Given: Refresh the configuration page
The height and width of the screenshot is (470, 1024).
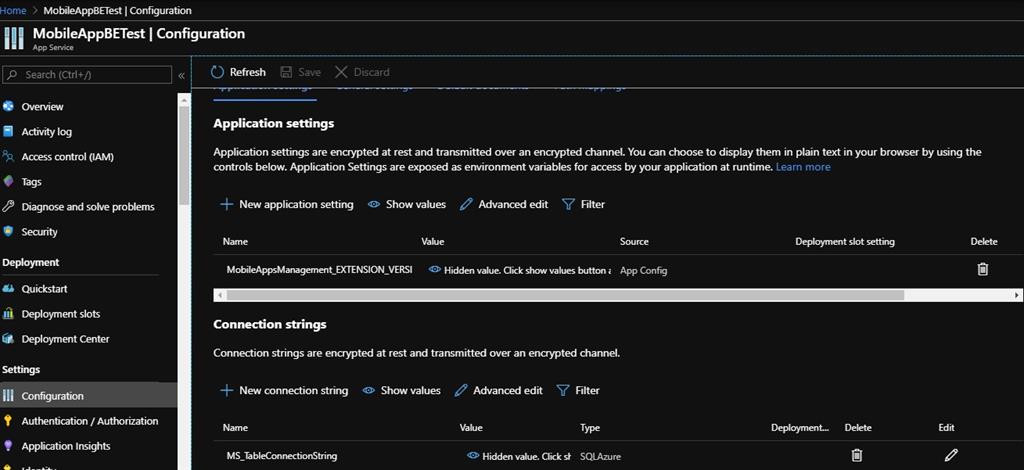Looking at the screenshot, I should [238, 72].
